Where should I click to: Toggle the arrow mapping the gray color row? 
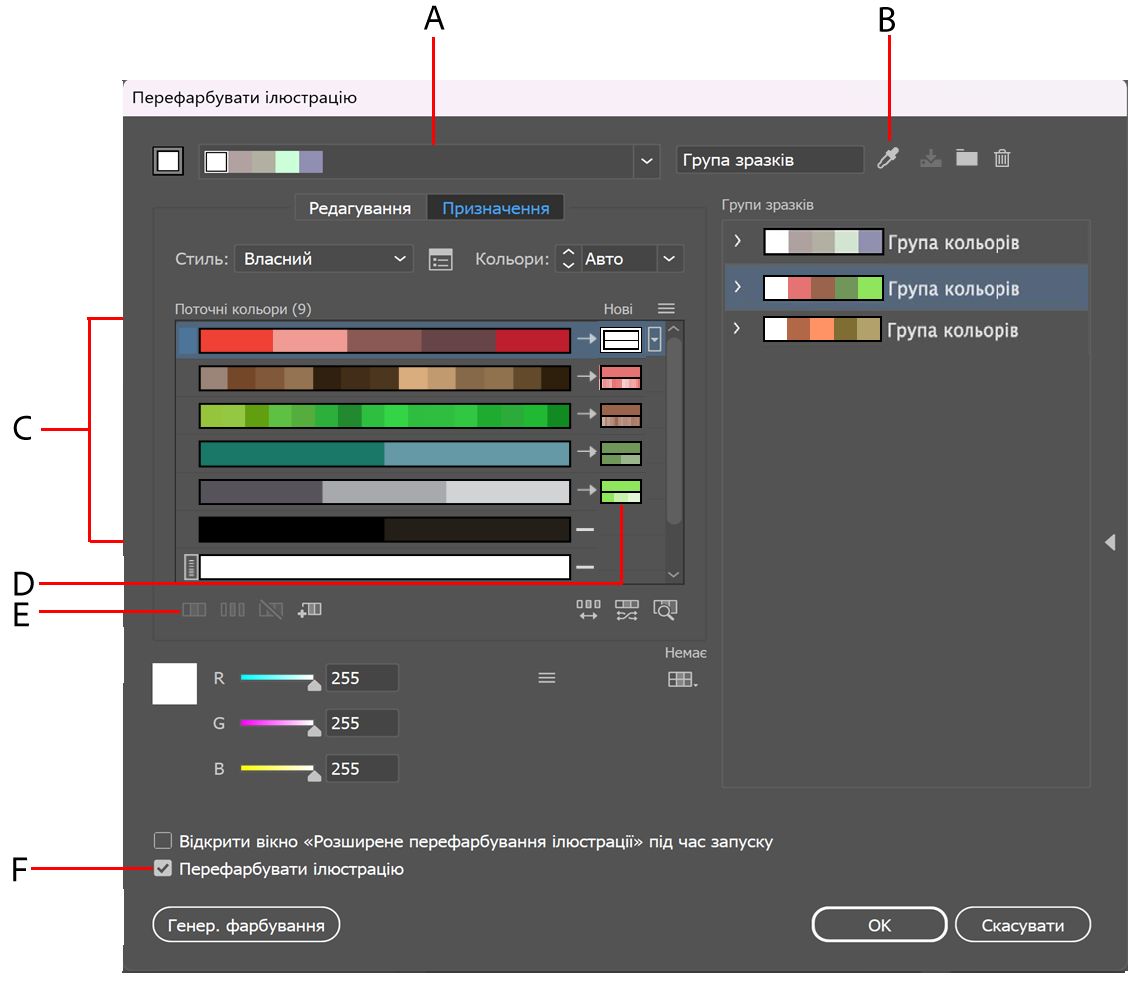(587, 490)
